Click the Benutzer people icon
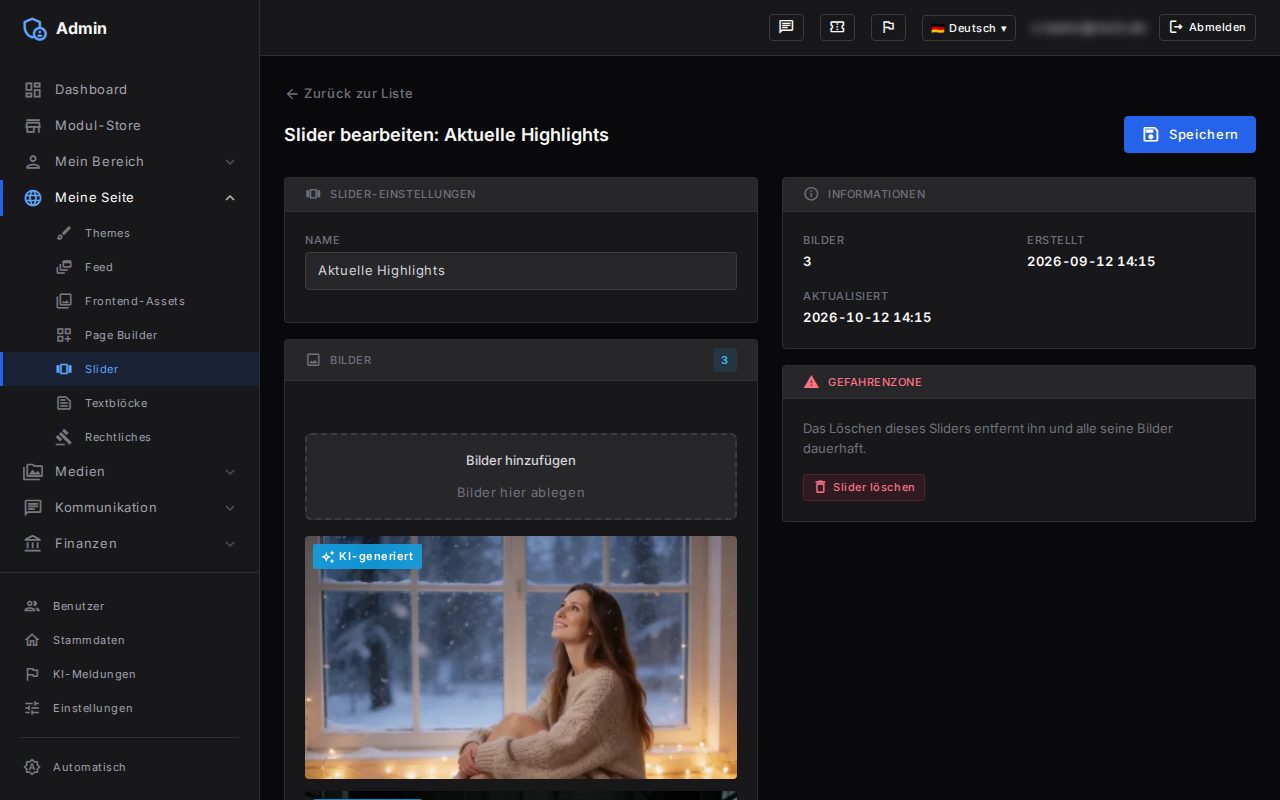 coord(32,606)
